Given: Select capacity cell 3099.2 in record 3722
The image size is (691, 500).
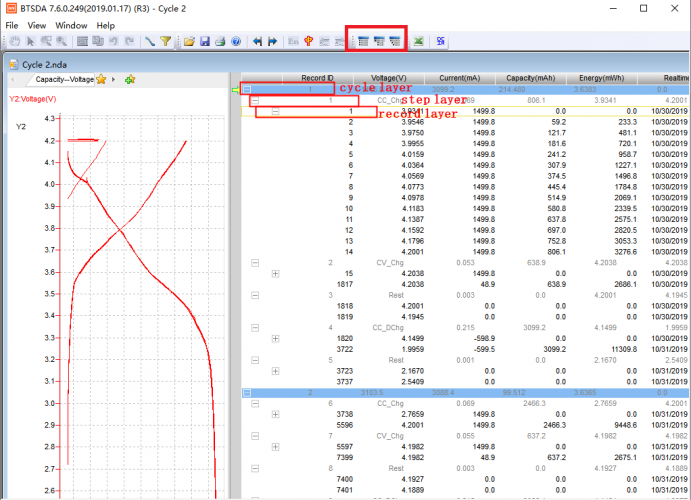Looking at the screenshot, I should click(554, 349).
